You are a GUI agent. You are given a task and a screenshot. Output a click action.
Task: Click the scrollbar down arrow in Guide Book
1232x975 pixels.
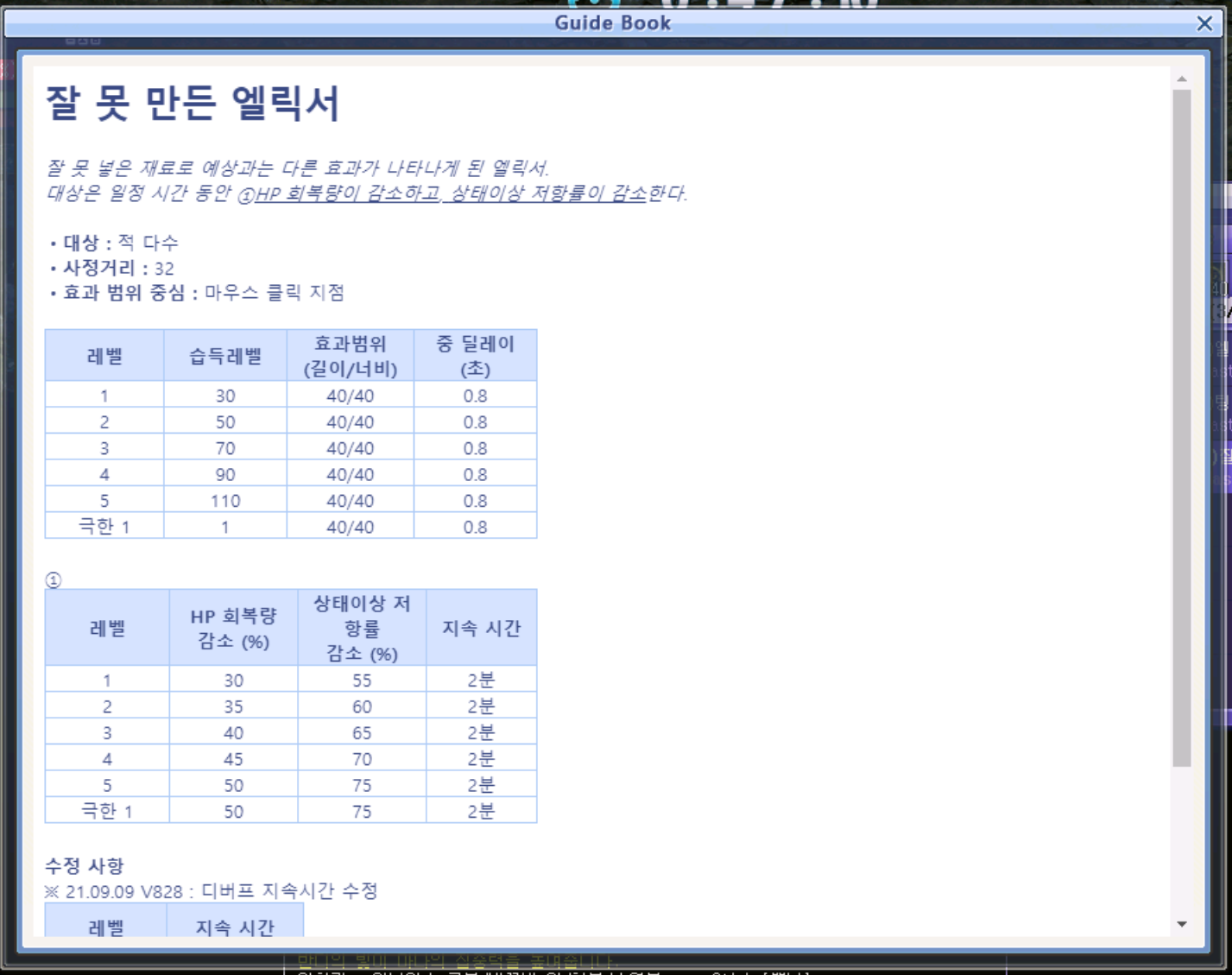[x=1182, y=924]
